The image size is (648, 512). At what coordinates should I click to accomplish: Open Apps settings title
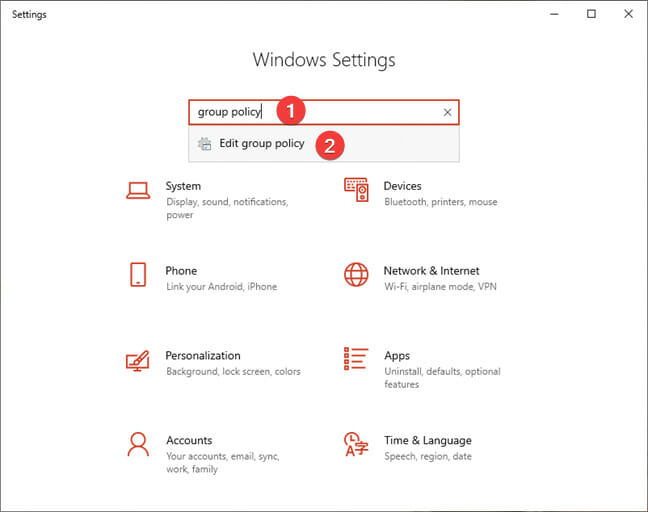[397, 356]
